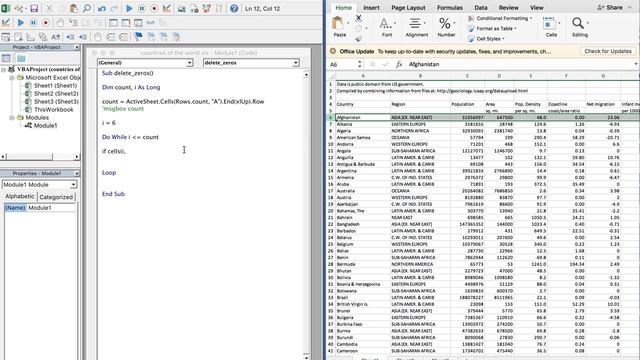The height and width of the screenshot is (360, 640).
Task: Open the delete_zeros procedure dropdown
Action: (x=296, y=63)
